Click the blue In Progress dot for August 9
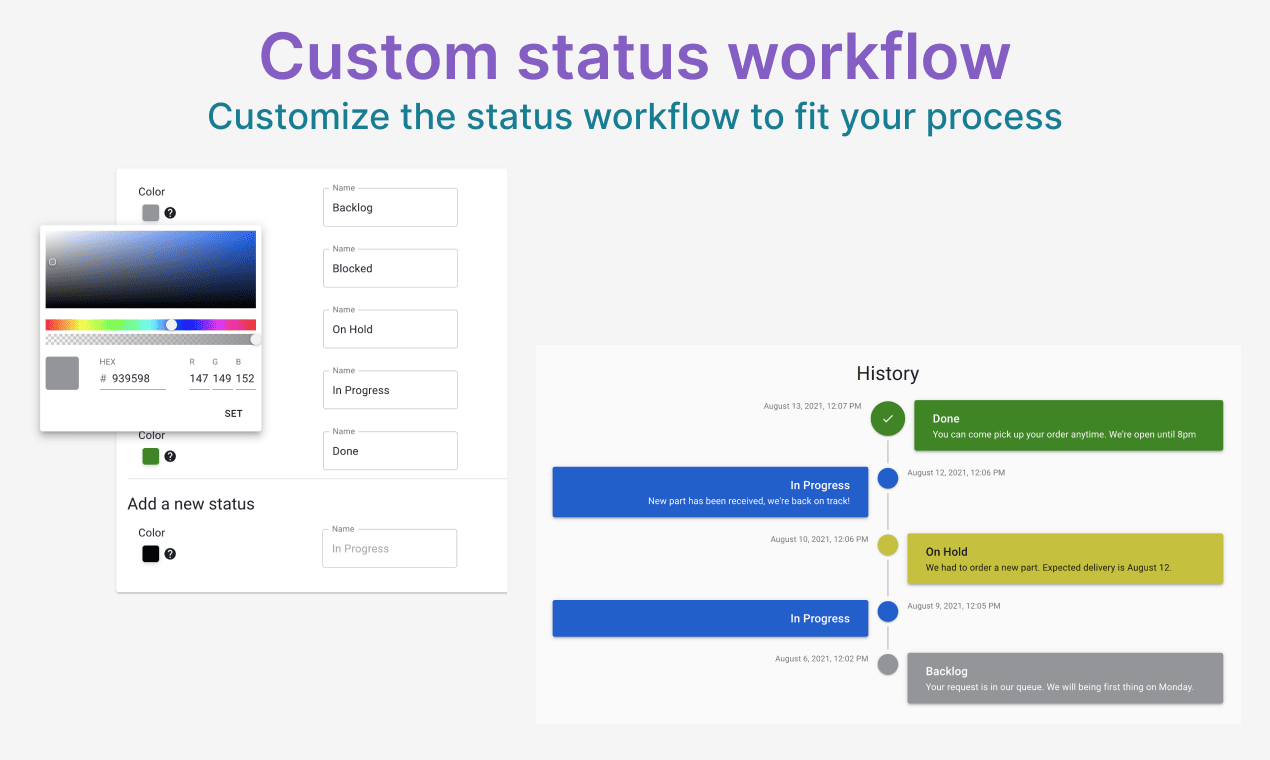 [887, 611]
